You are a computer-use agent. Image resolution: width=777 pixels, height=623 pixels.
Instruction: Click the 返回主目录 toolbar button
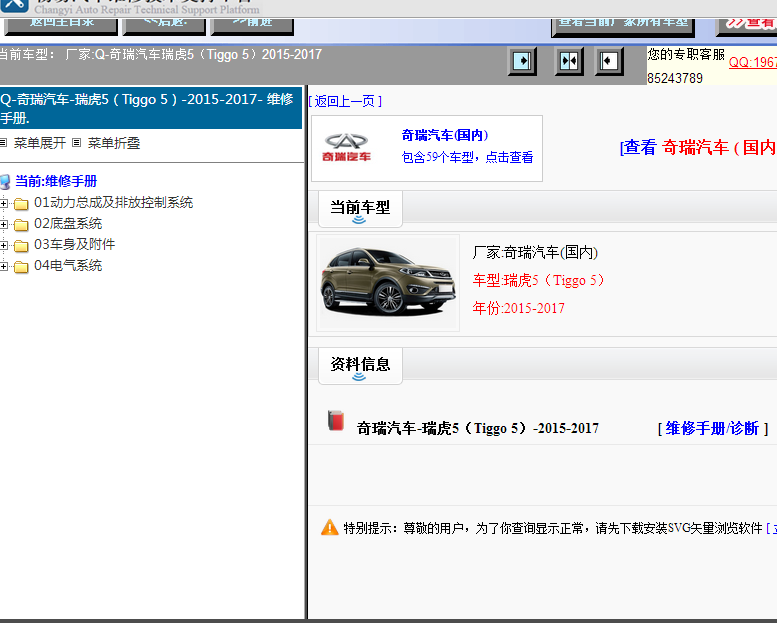pyautogui.click(x=61, y=26)
